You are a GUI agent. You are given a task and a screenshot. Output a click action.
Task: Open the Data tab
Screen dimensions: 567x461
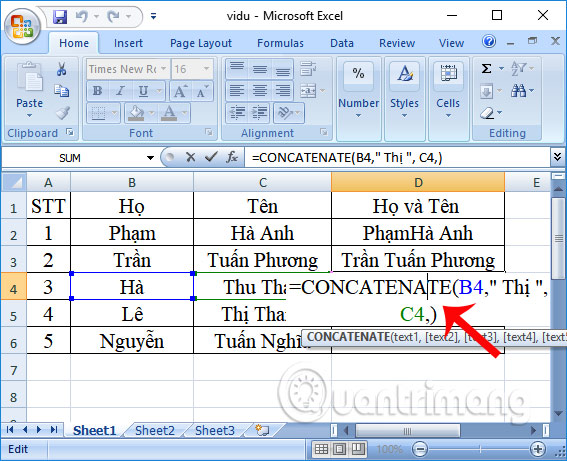(x=342, y=43)
